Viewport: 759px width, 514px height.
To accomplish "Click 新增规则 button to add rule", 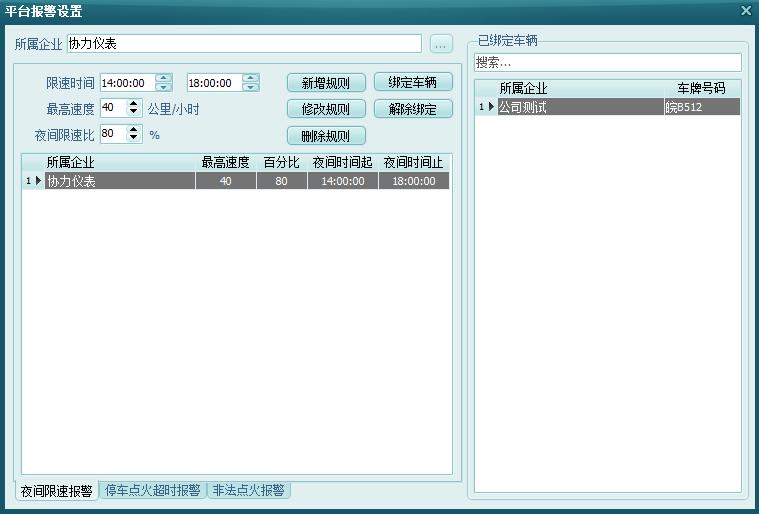I will [x=326, y=83].
